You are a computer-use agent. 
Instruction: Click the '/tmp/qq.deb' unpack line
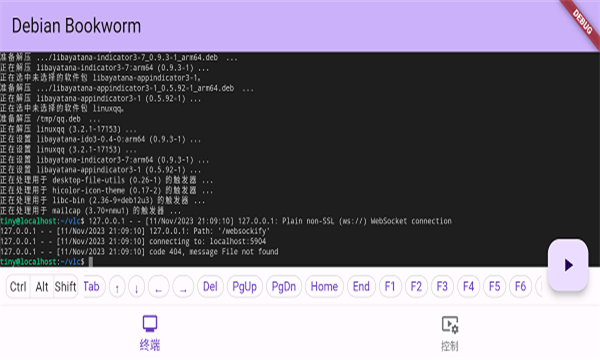pos(50,119)
